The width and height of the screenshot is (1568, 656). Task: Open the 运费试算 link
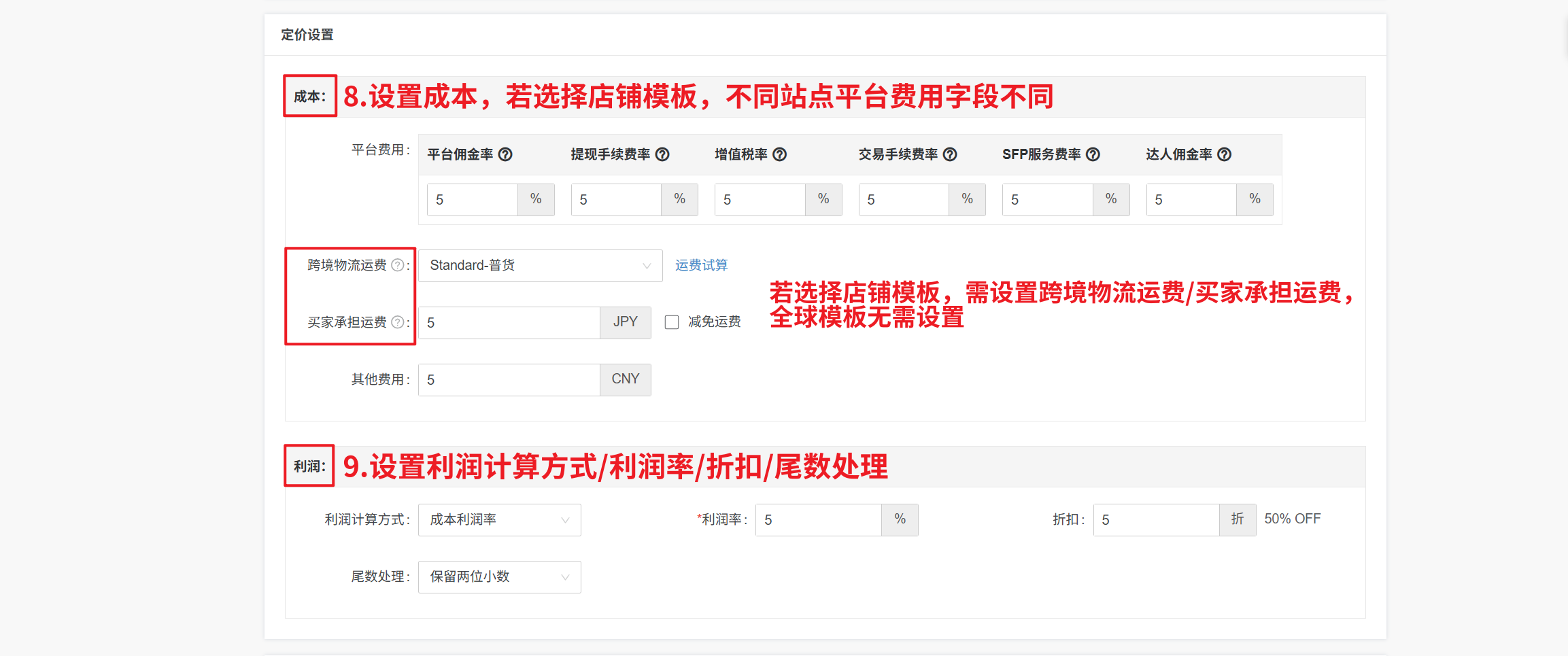point(701,265)
